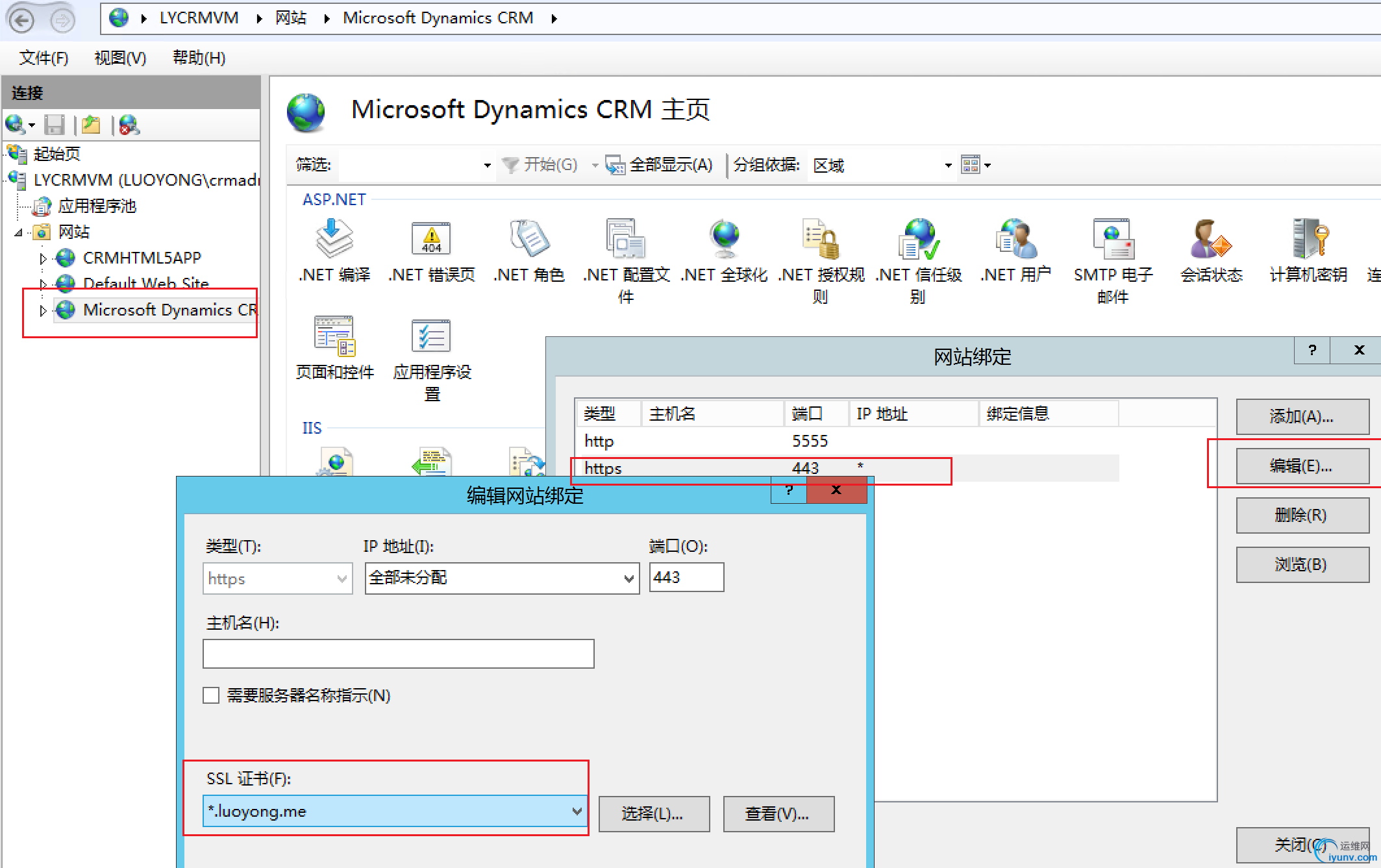This screenshot has height=868, width=1381.
Task: Click the 主机名 text field
Action: (x=398, y=654)
